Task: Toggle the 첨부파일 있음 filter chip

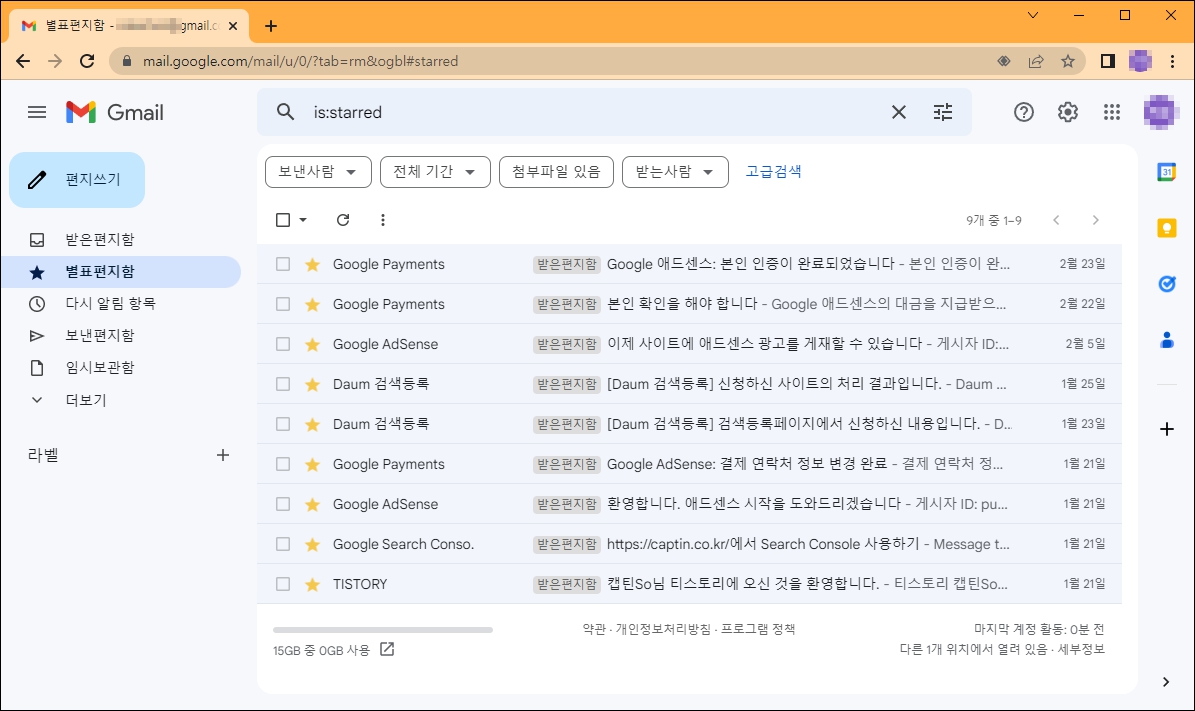Action: pos(556,171)
